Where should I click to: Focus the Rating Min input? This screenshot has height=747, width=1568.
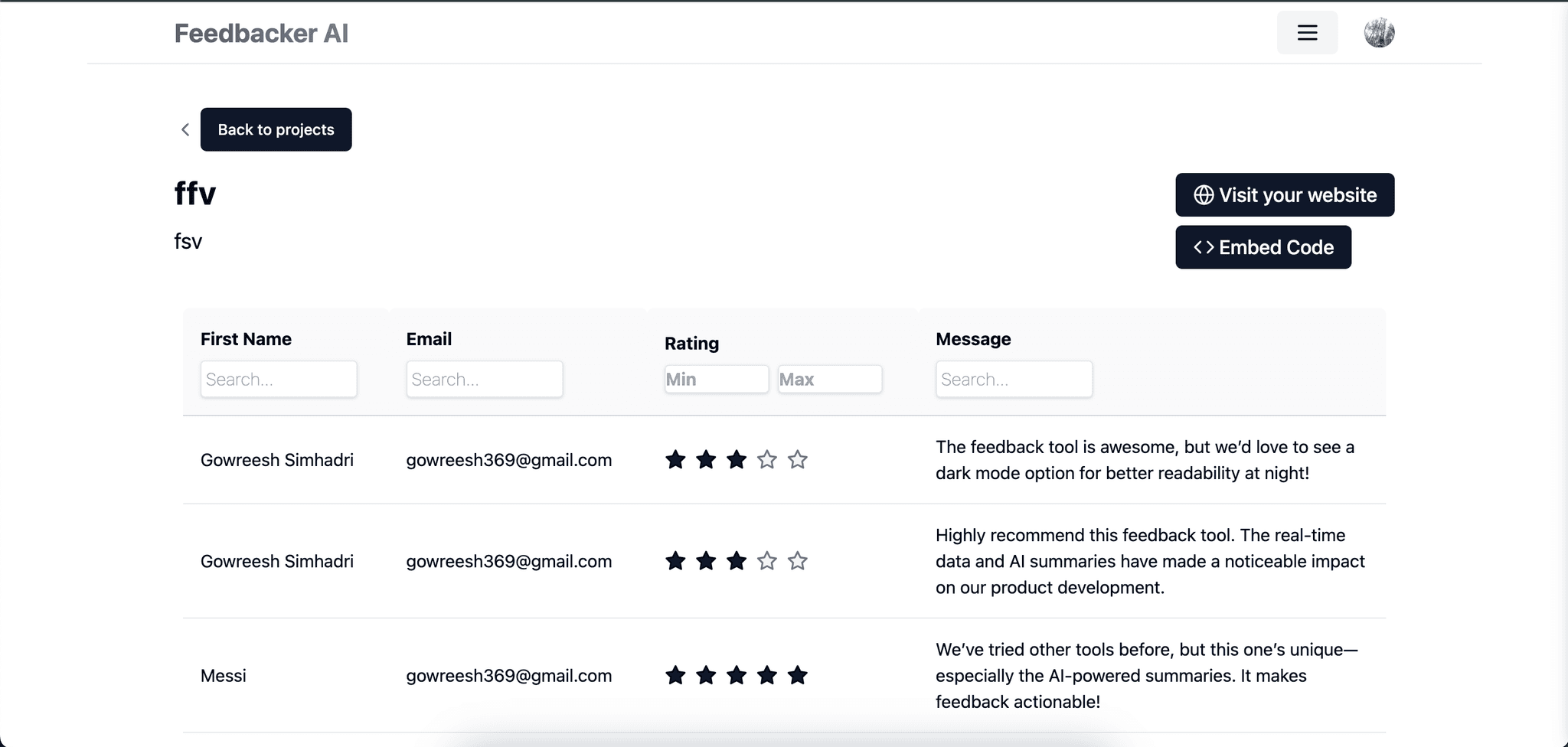717,379
